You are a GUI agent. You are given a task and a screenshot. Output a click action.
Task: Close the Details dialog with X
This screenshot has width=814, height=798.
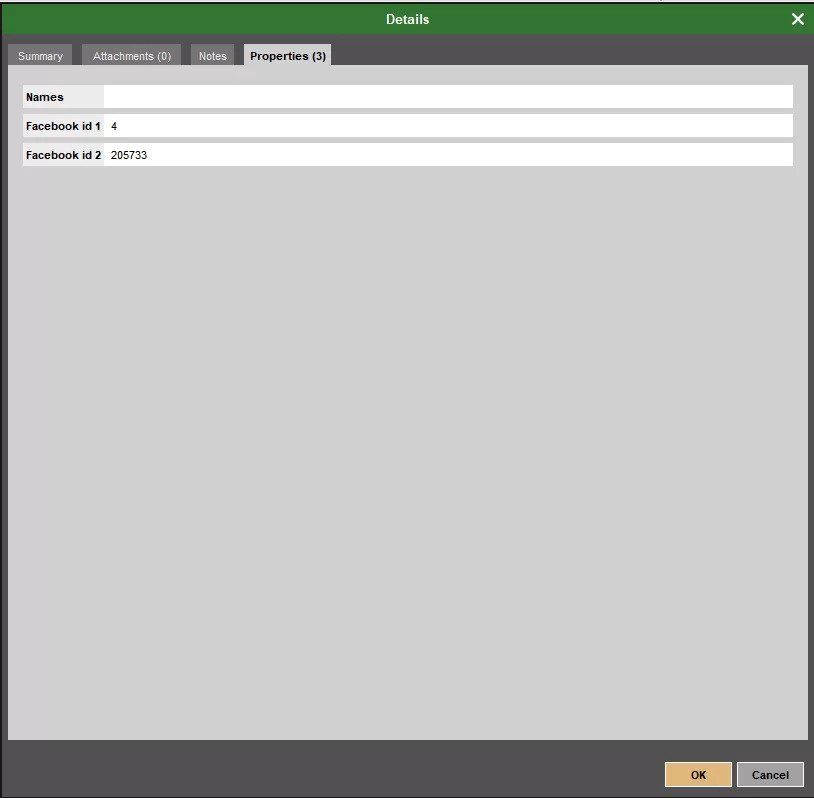(797, 19)
